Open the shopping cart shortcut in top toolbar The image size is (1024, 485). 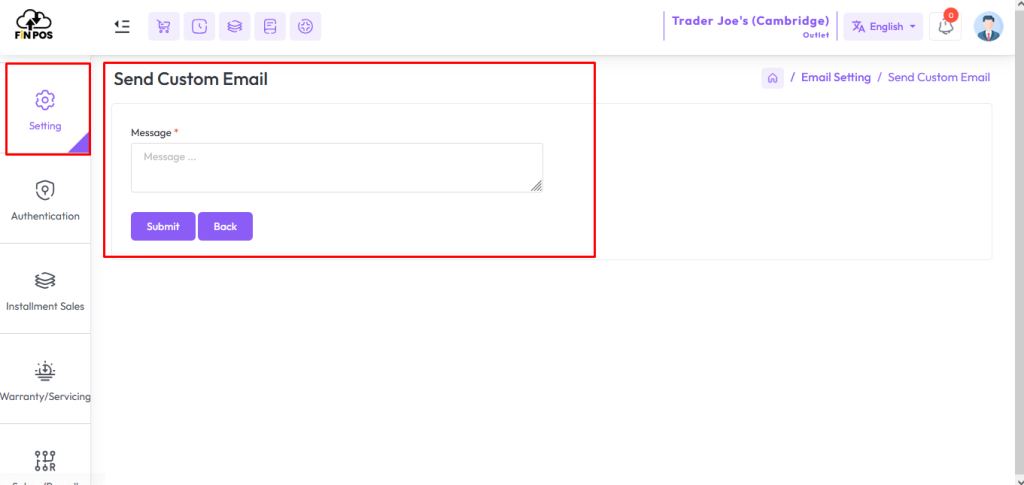(x=164, y=27)
